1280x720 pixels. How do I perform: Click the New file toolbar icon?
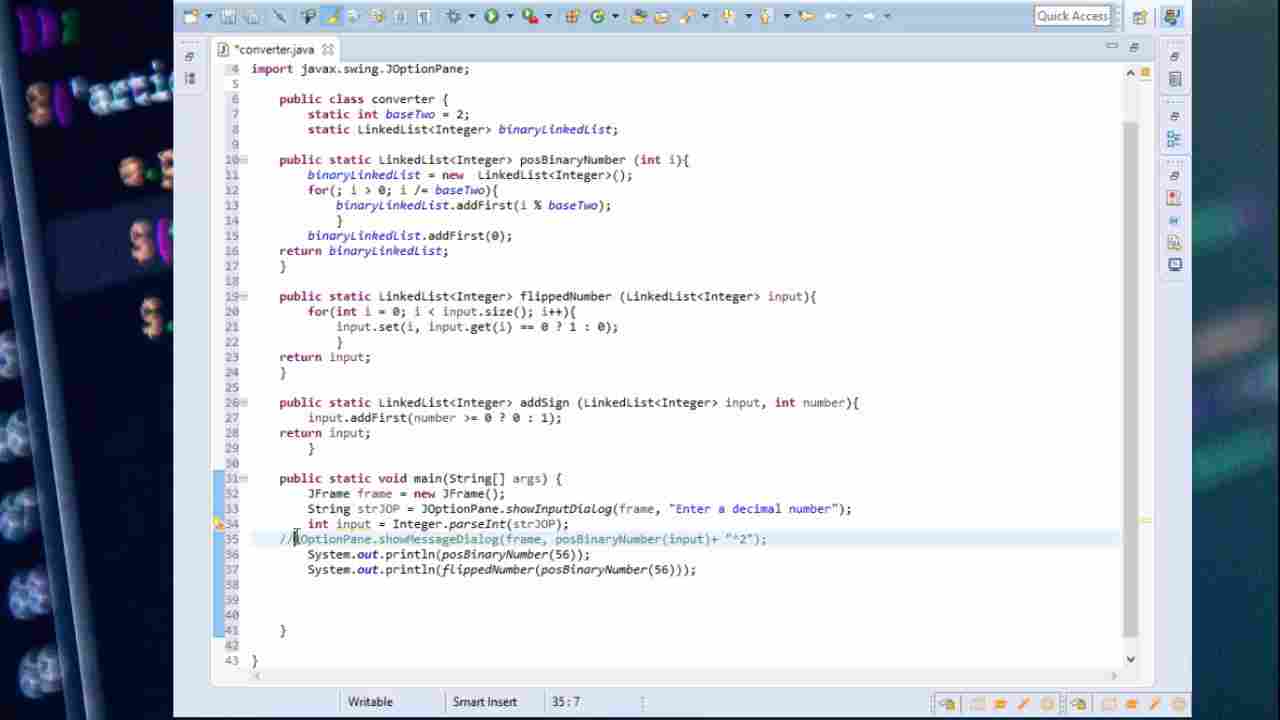coord(191,16)
